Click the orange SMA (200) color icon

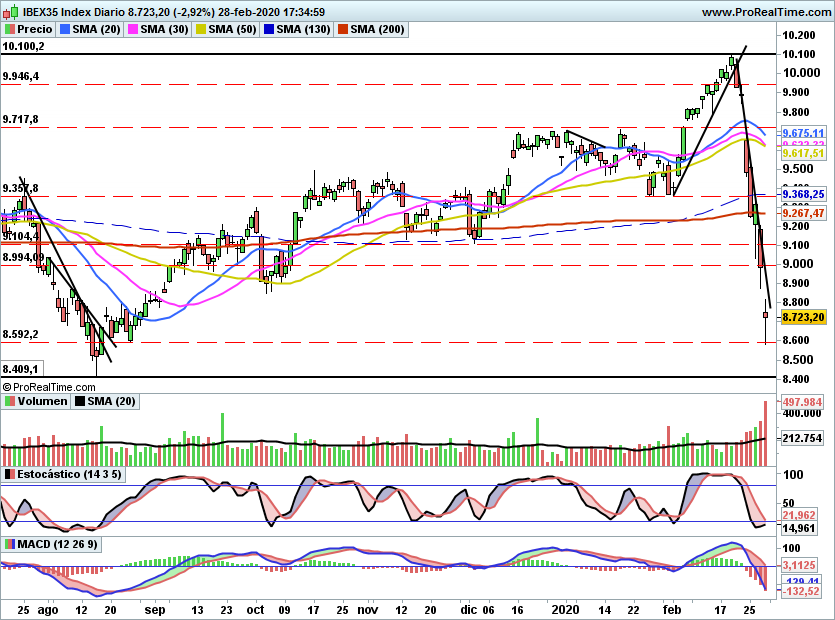pos(341,29)
